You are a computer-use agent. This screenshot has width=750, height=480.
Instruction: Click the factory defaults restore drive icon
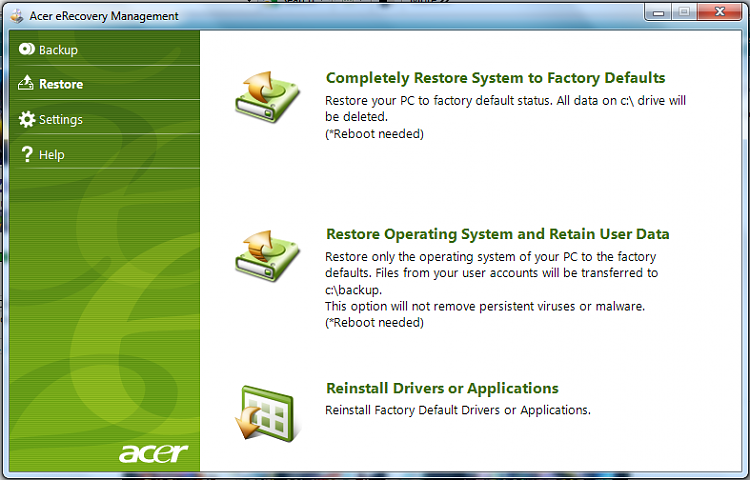point(267,98)
